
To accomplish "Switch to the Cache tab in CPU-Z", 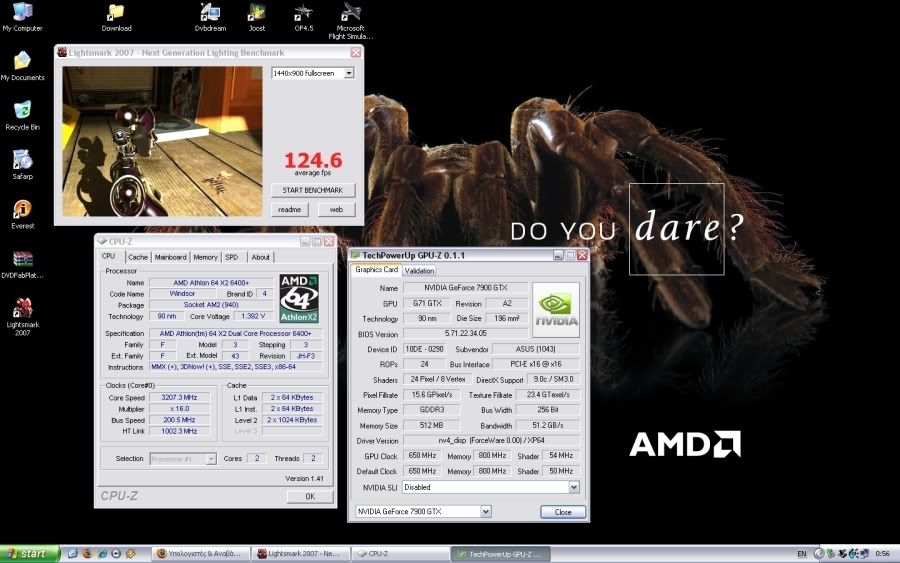I will click(x=138, y=257).
